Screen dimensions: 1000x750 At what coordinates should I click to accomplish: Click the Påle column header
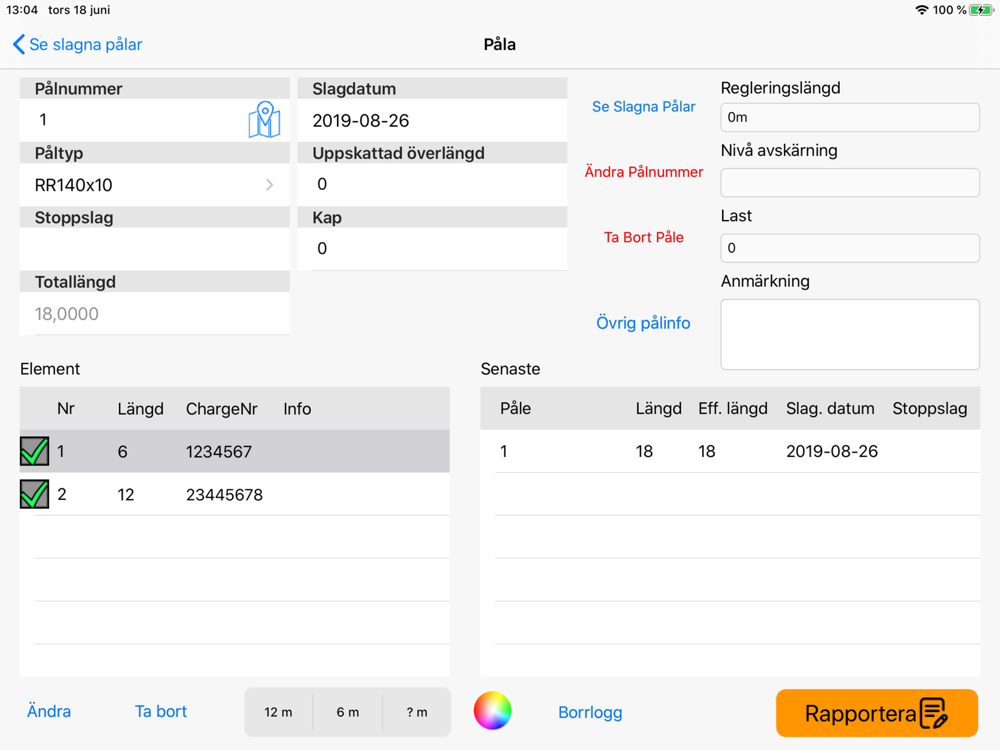(515, 408)
